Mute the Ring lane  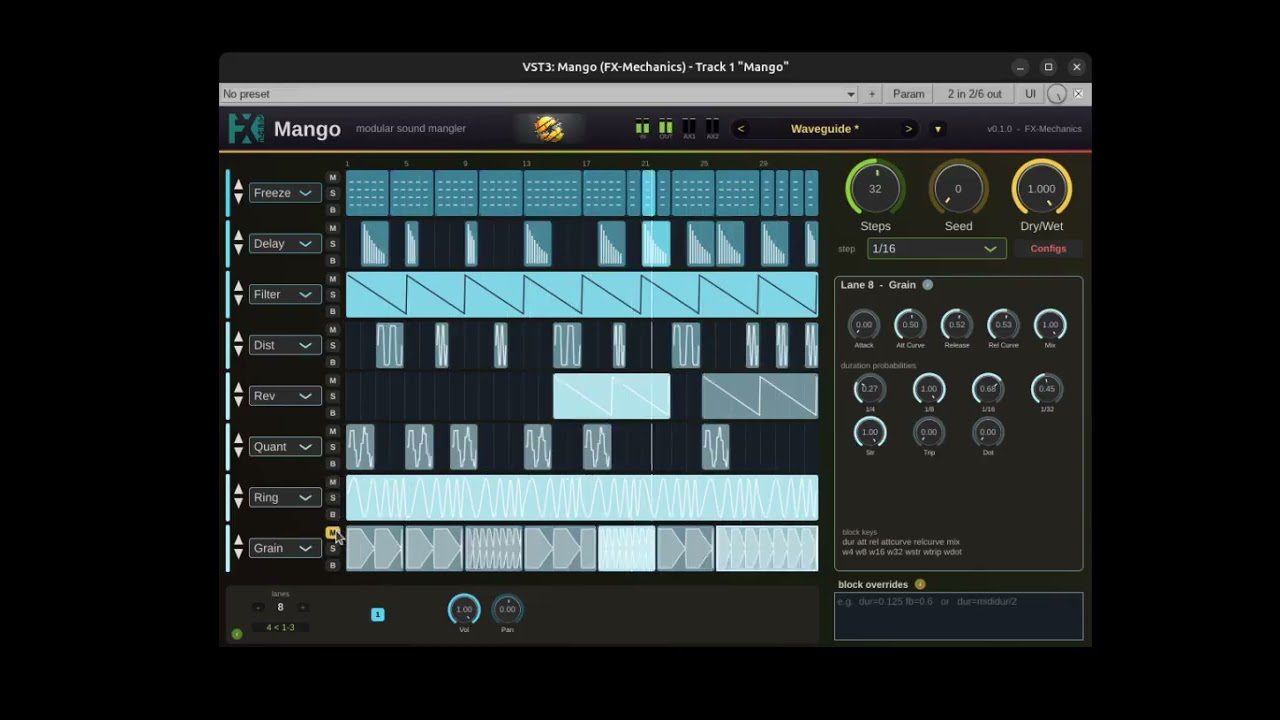333,481
